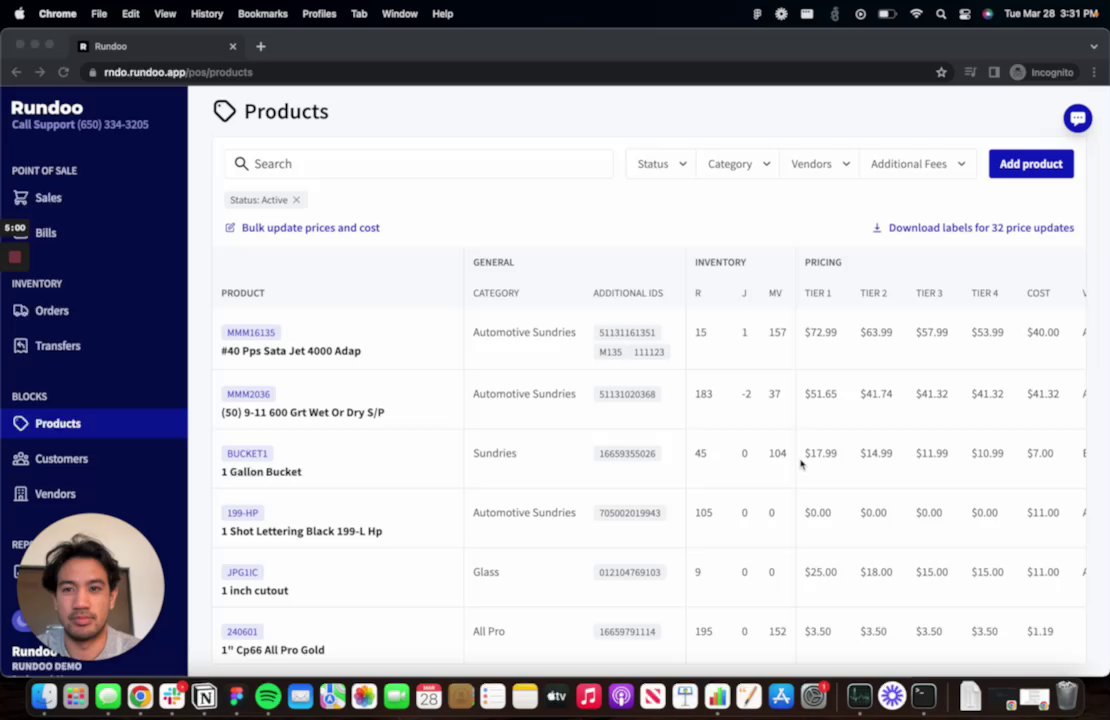Click the 111123 additional ID tag
The height and width of the screenshot is (720, 1110).
(x=648, y=352)
